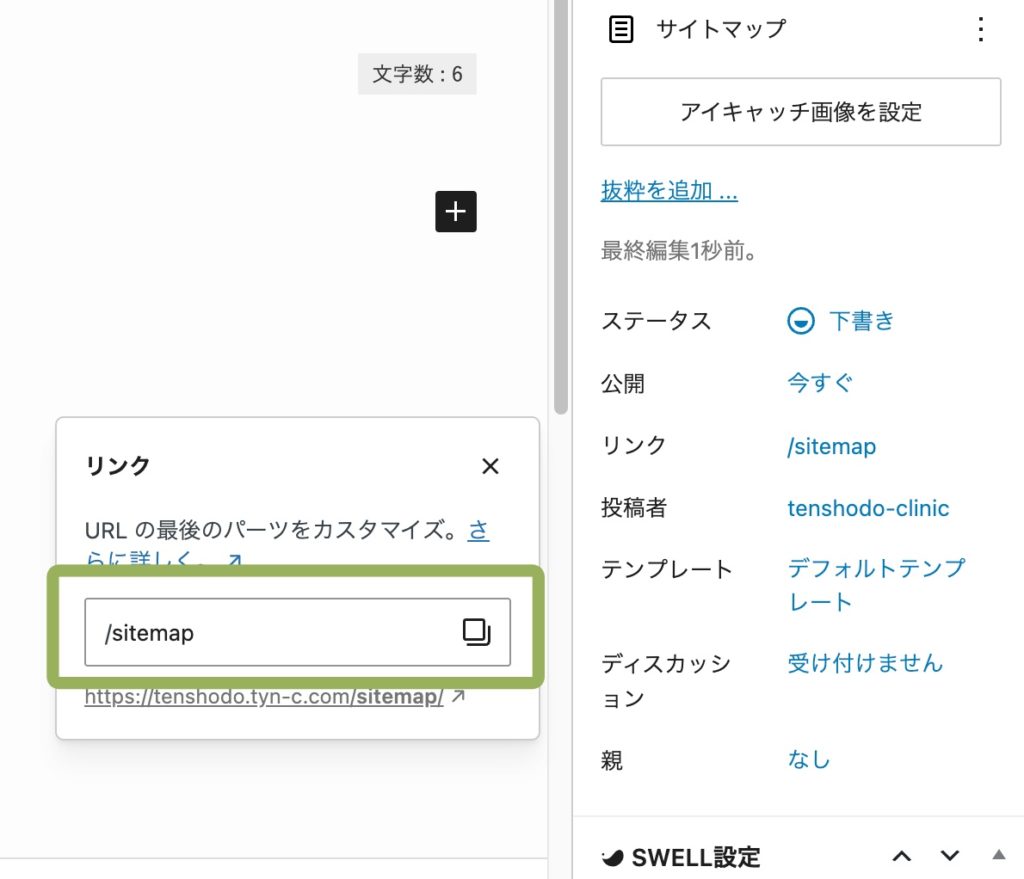Click inside the /sitemap slug field
Viewport: 1024px width, 879px height.
pos(250,631)
